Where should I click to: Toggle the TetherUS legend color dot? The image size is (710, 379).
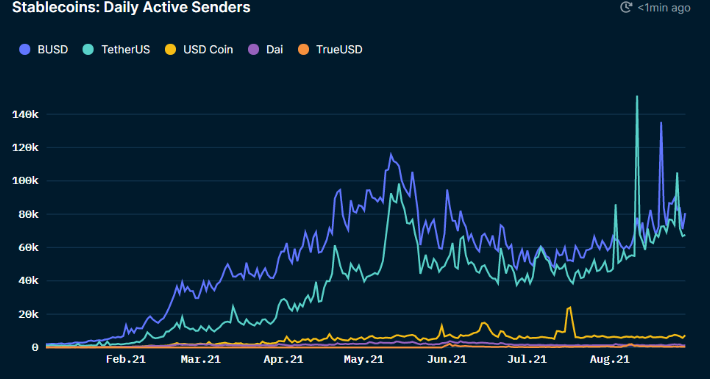click(88, 49)
